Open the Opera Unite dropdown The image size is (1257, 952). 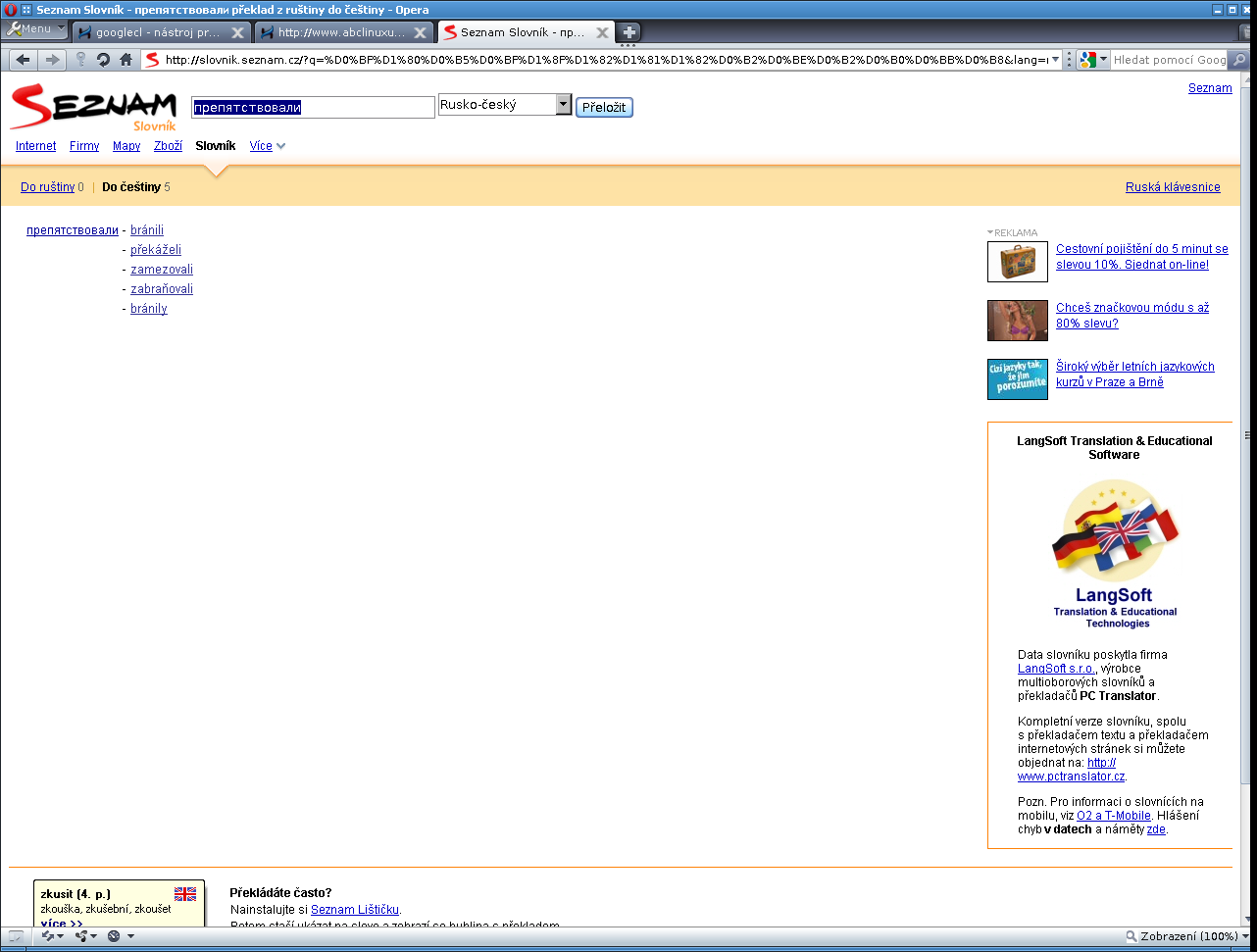pos(85,936)
